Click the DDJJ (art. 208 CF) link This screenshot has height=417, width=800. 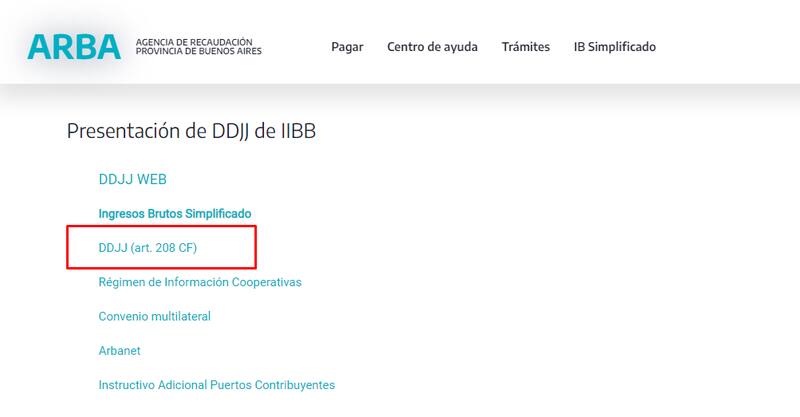pyautogui.click(x=148, y=248)
